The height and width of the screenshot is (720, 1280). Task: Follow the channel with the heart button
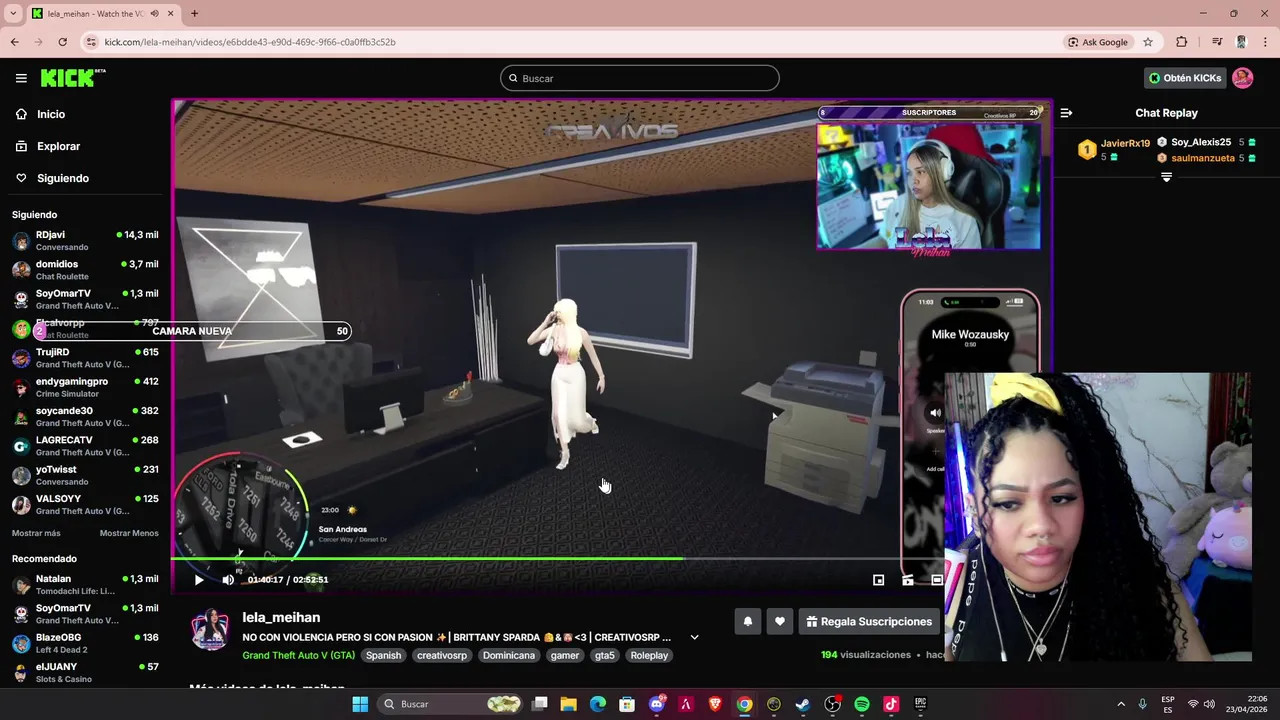[780, 621]
